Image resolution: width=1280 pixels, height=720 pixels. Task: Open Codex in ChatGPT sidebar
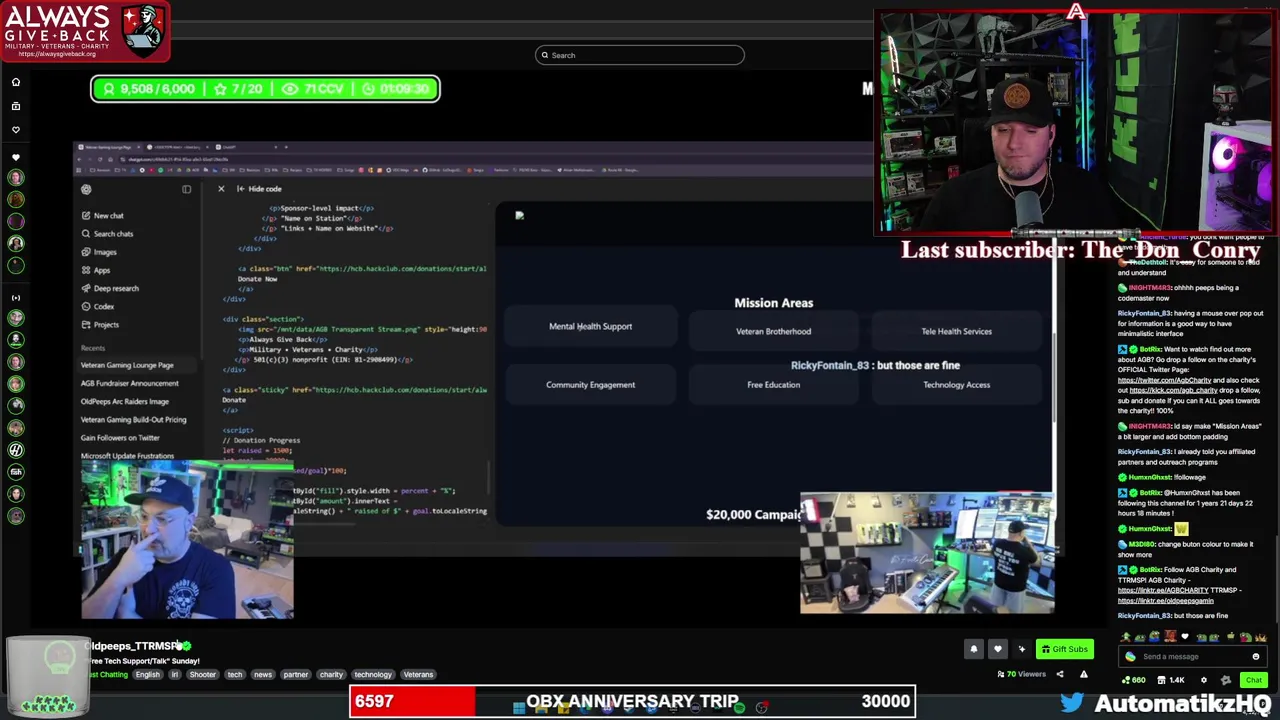[104, 306]
